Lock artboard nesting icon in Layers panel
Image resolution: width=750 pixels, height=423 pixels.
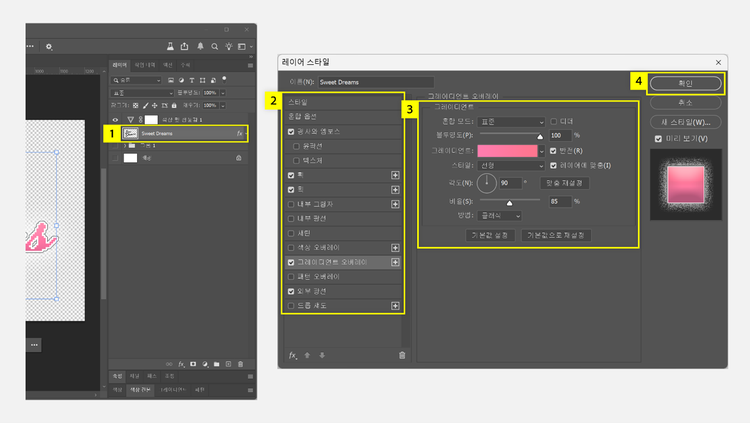[x=165, y=105]
